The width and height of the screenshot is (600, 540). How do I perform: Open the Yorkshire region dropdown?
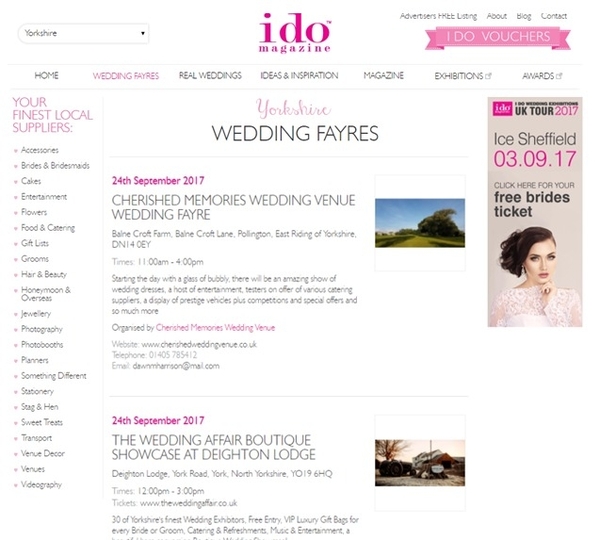[x=83, y=33]
